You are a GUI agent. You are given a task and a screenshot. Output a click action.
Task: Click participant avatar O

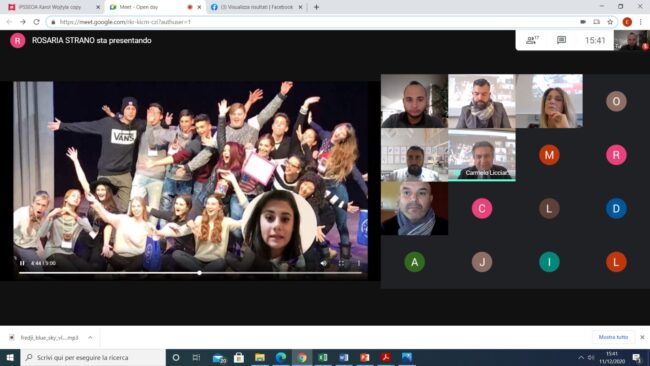(x=616, y=101)
